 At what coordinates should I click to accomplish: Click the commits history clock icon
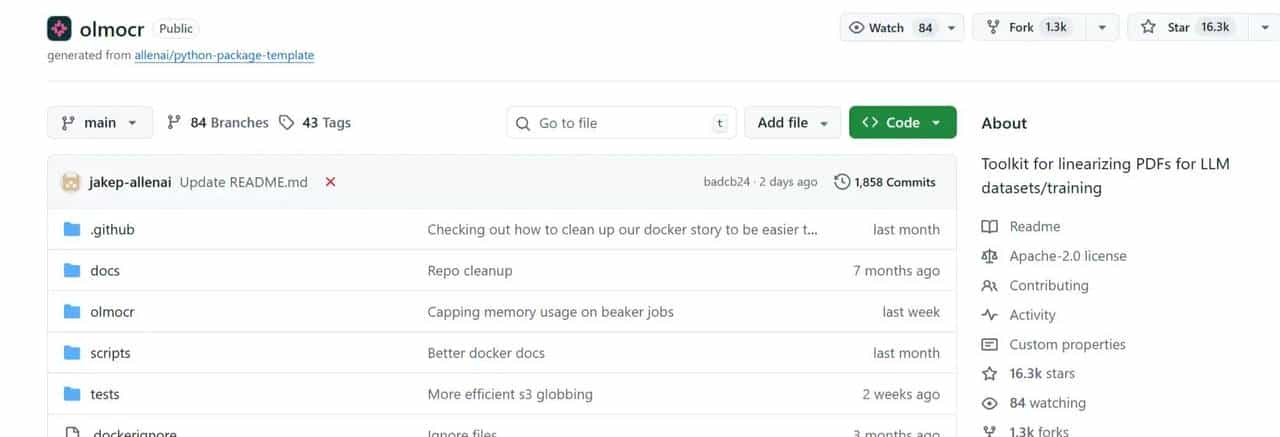click(842, 182)
